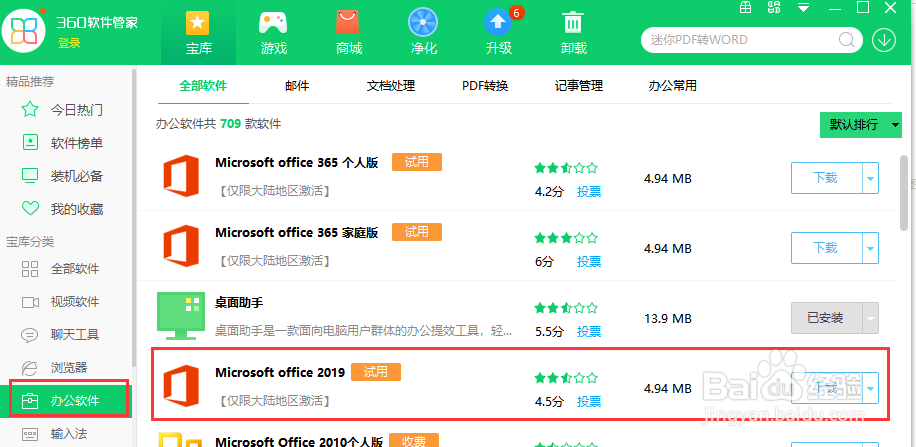Image resolution: width=916 pixels, height=447 pixels.
Task: Switch to the 文档处理 tab
Action: point(391,86)
